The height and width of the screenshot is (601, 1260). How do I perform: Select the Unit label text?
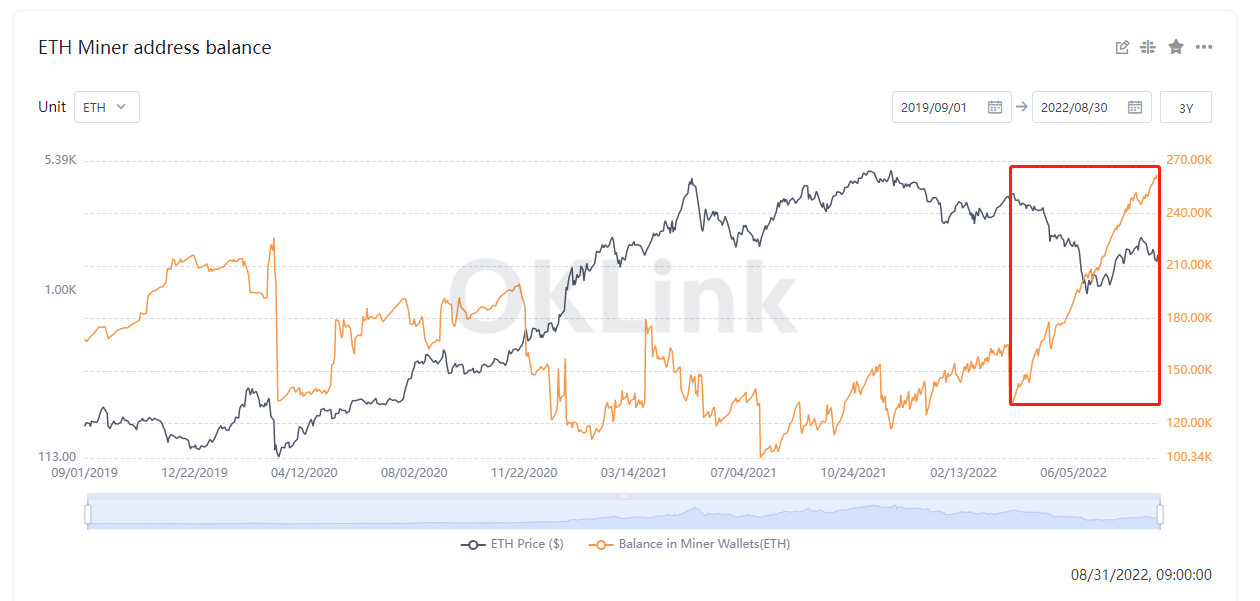coord(51,107)
